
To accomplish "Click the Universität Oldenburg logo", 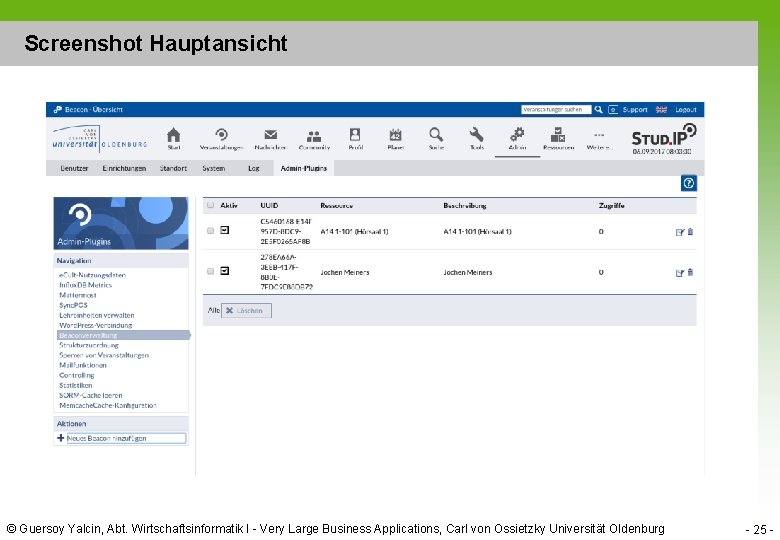I will point(100,137).
